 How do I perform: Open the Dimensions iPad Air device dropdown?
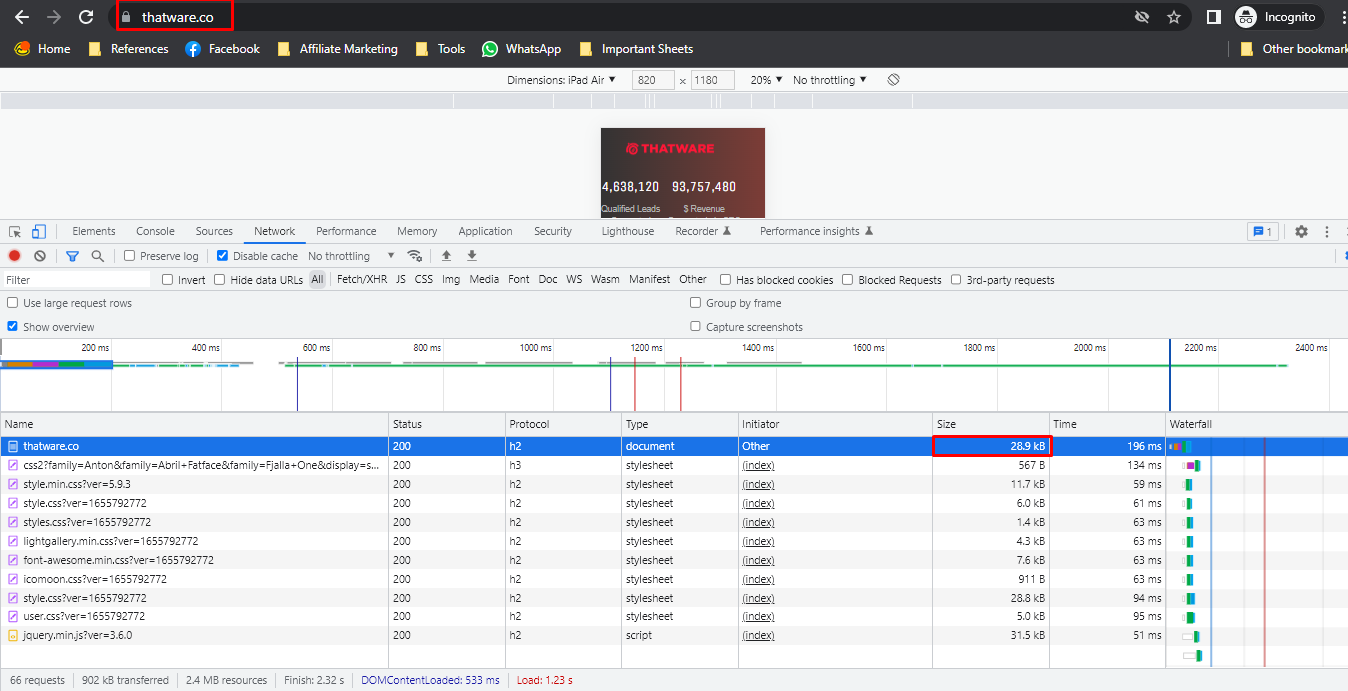561,80
